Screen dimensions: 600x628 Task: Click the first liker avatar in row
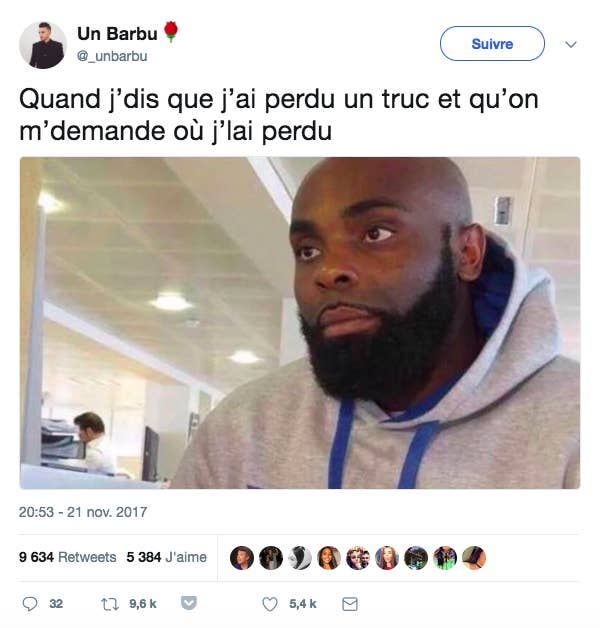[242, 558]
